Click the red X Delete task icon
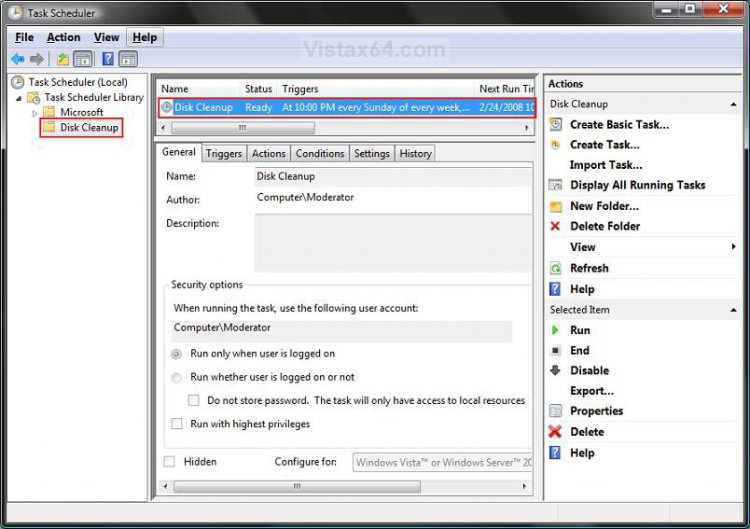The width and height of the screenshot is (750, 529). 555,431
